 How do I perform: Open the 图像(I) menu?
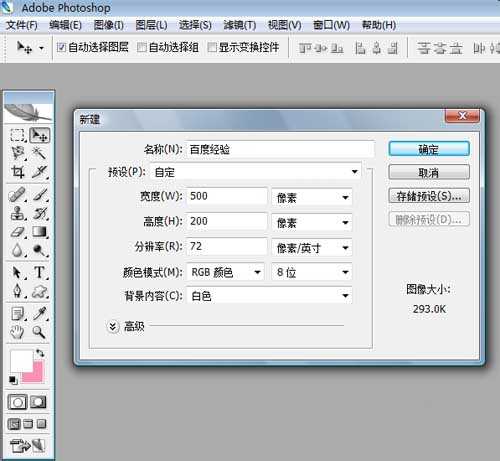pyautogui.click(x=109, y=25)
